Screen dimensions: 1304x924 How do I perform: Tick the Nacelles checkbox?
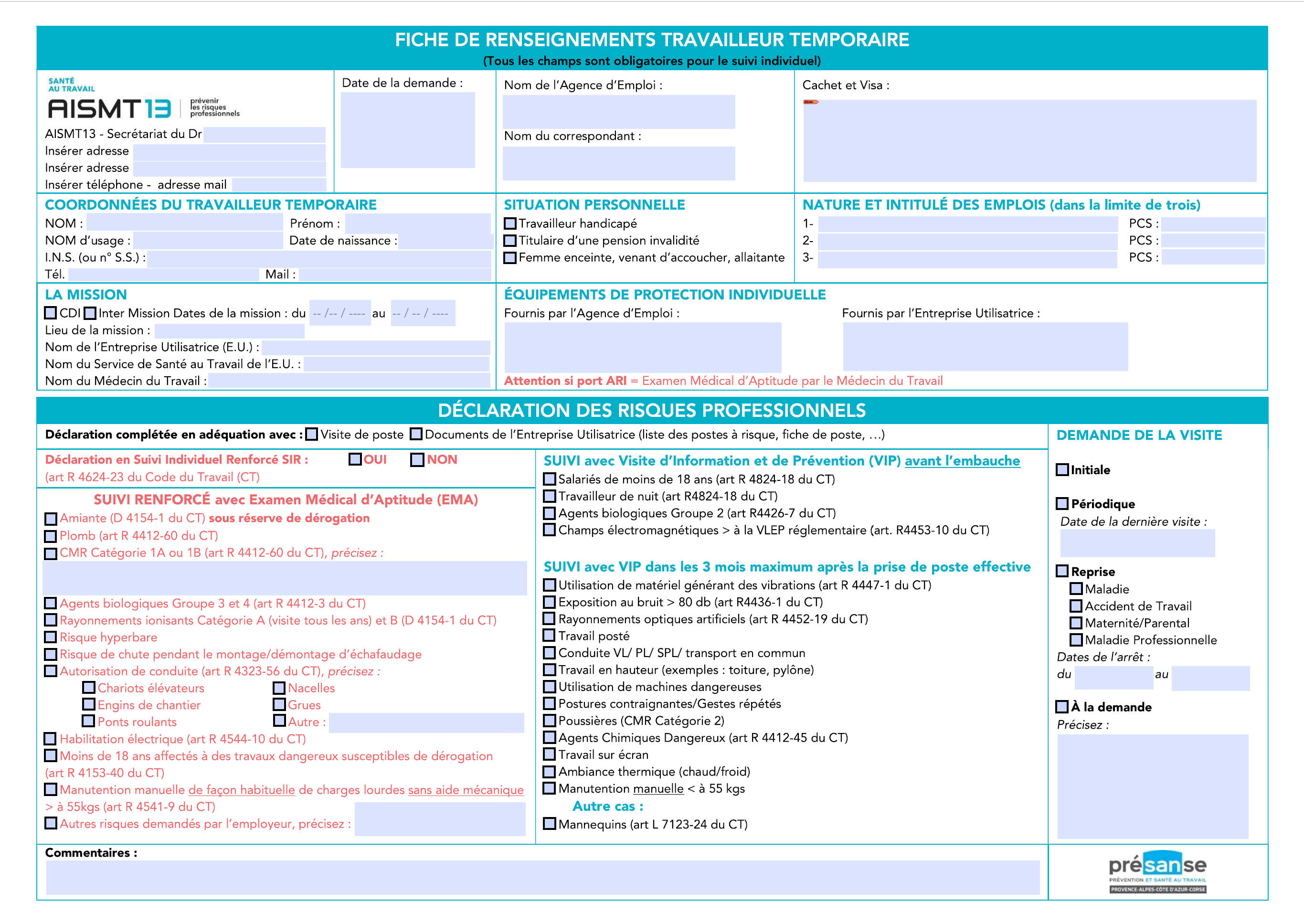point(279,688)
